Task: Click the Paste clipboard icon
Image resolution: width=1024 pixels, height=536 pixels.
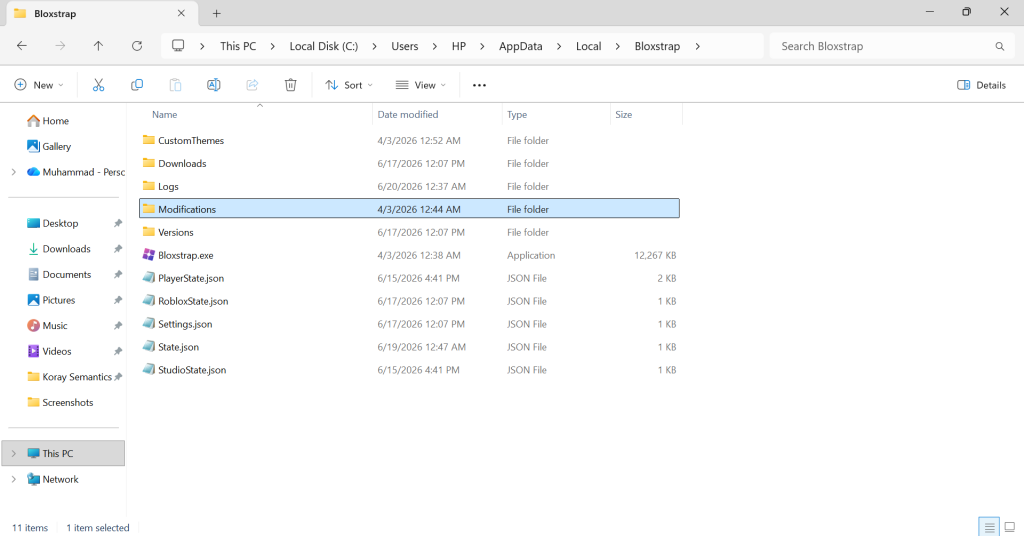Action: point(175,85)
